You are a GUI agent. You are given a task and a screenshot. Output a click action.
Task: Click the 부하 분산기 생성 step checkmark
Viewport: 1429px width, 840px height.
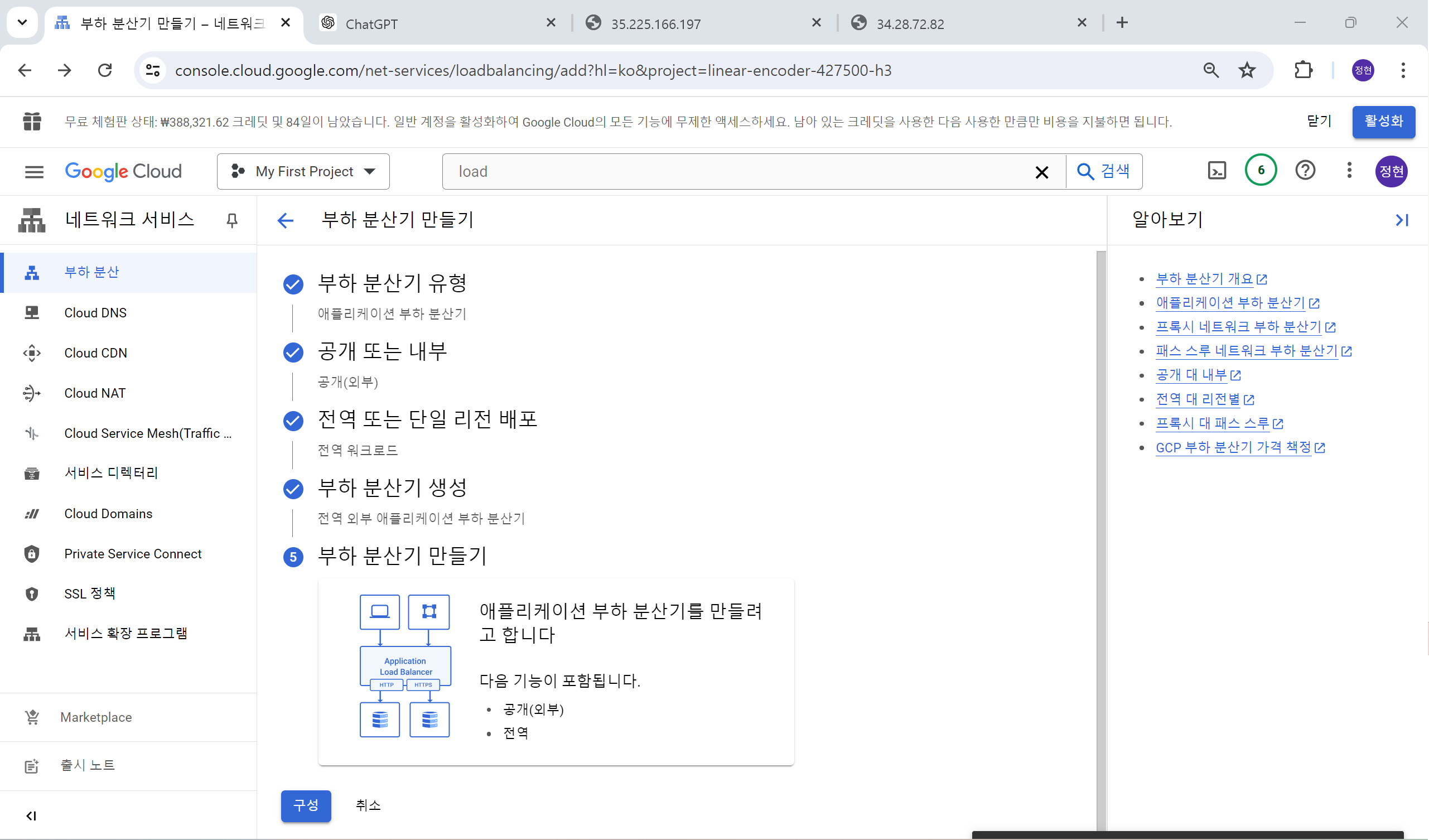click(293, 489)
